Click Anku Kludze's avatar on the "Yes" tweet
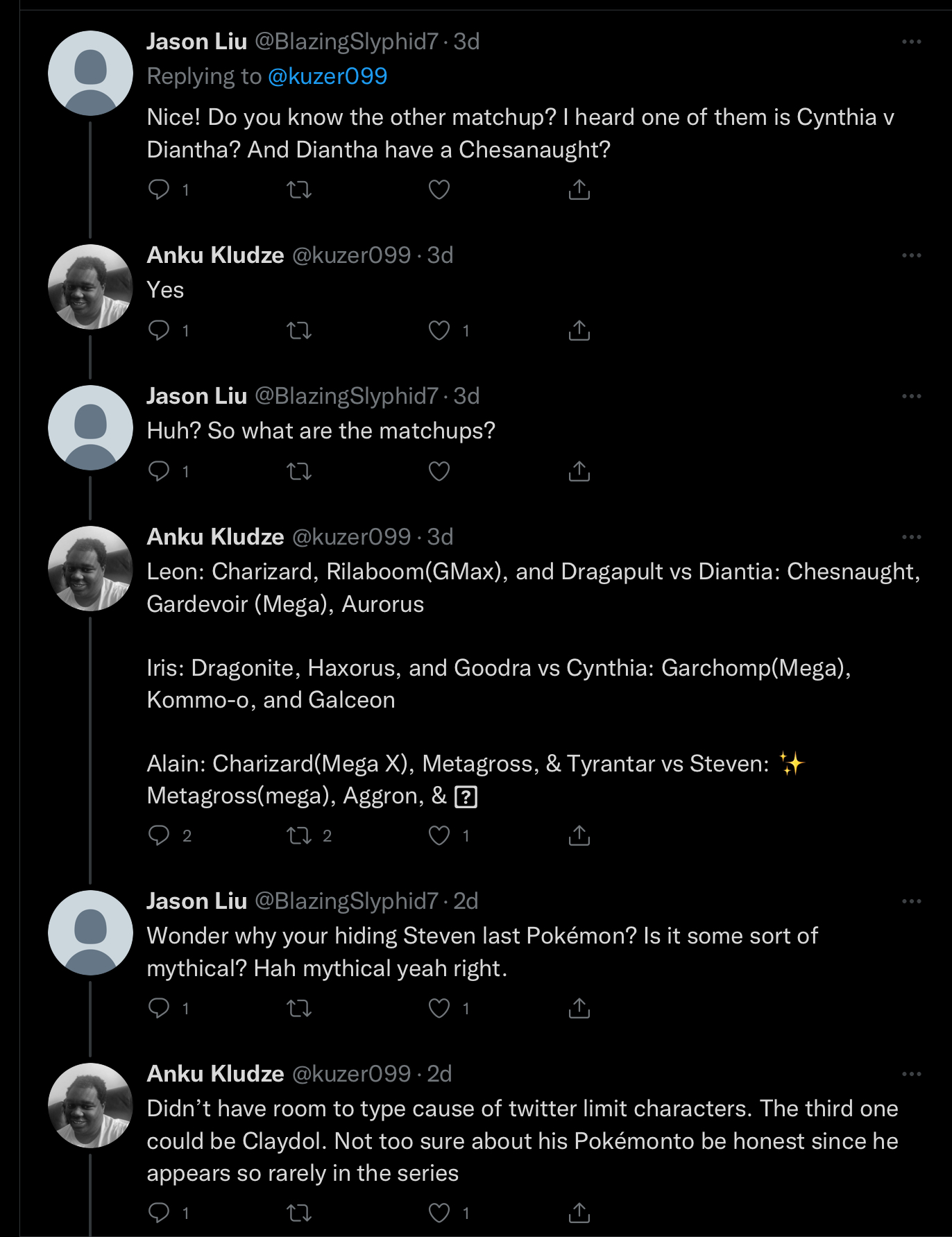 [90, 287]
